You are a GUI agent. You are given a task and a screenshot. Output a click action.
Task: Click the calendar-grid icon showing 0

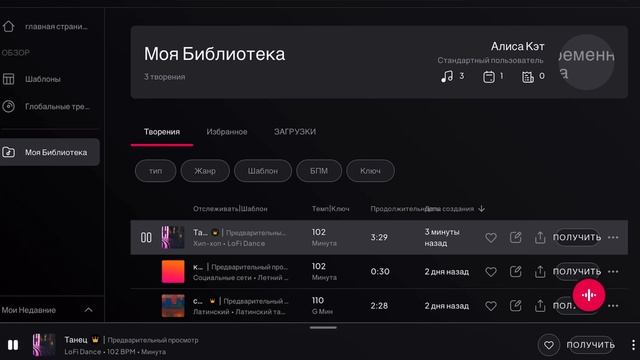[528, 76]
